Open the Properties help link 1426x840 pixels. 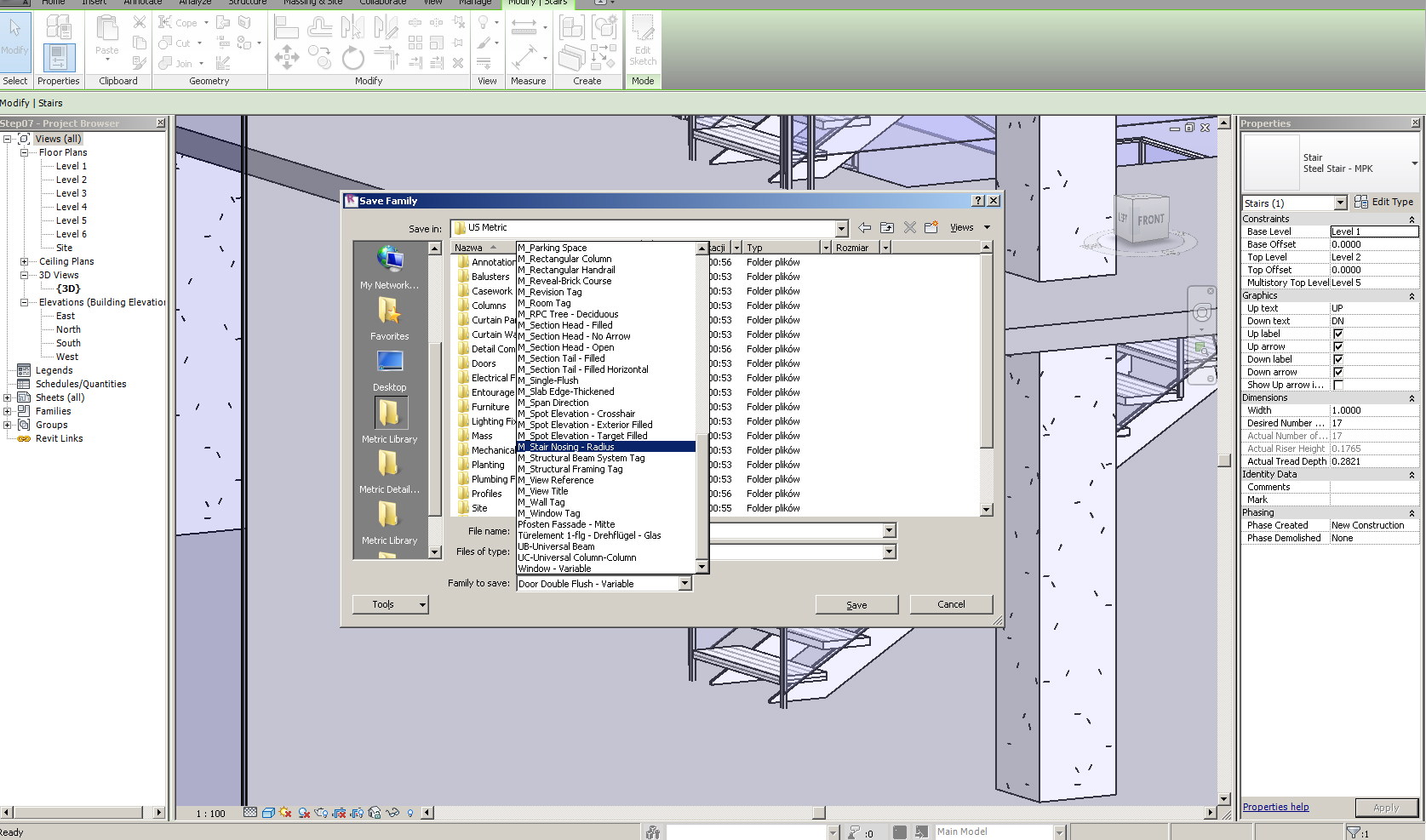click(1275, 807)
